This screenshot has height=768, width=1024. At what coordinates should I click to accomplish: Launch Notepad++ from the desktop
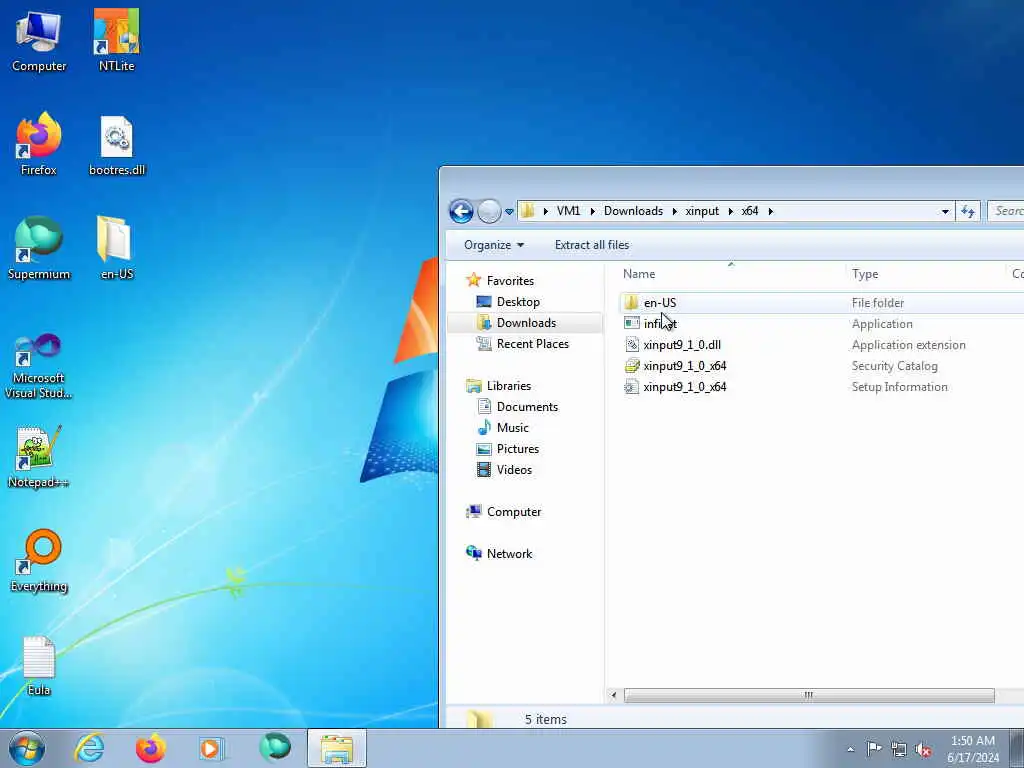pyautogui.click(x=39, y=458)
